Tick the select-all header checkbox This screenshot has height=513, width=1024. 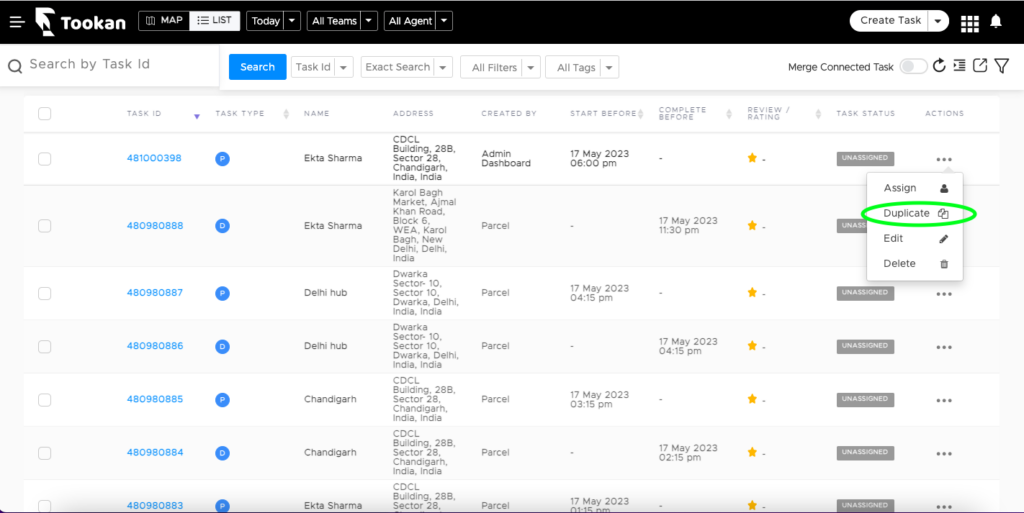click(44, 114)
